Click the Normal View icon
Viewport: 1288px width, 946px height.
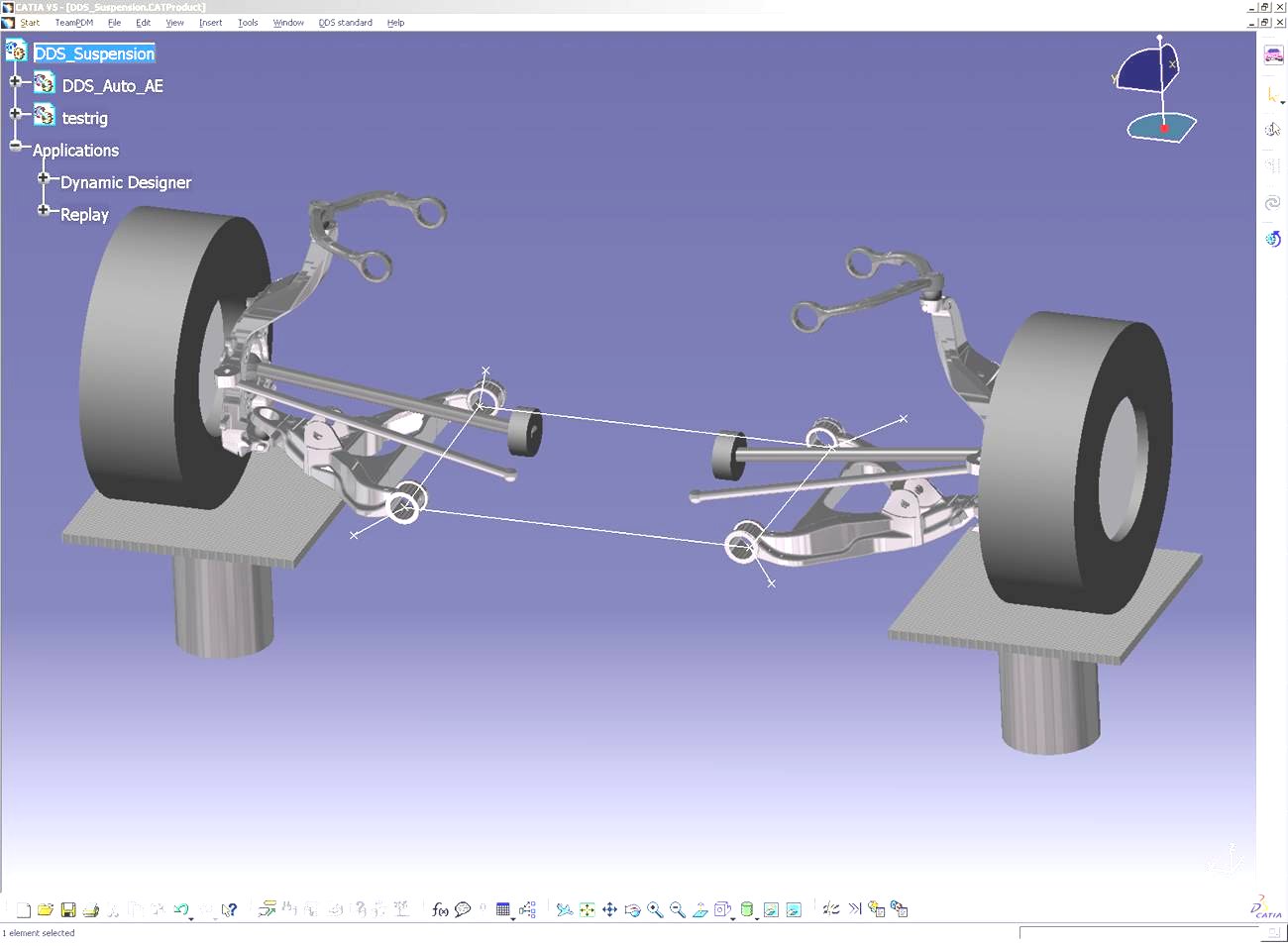700,909
